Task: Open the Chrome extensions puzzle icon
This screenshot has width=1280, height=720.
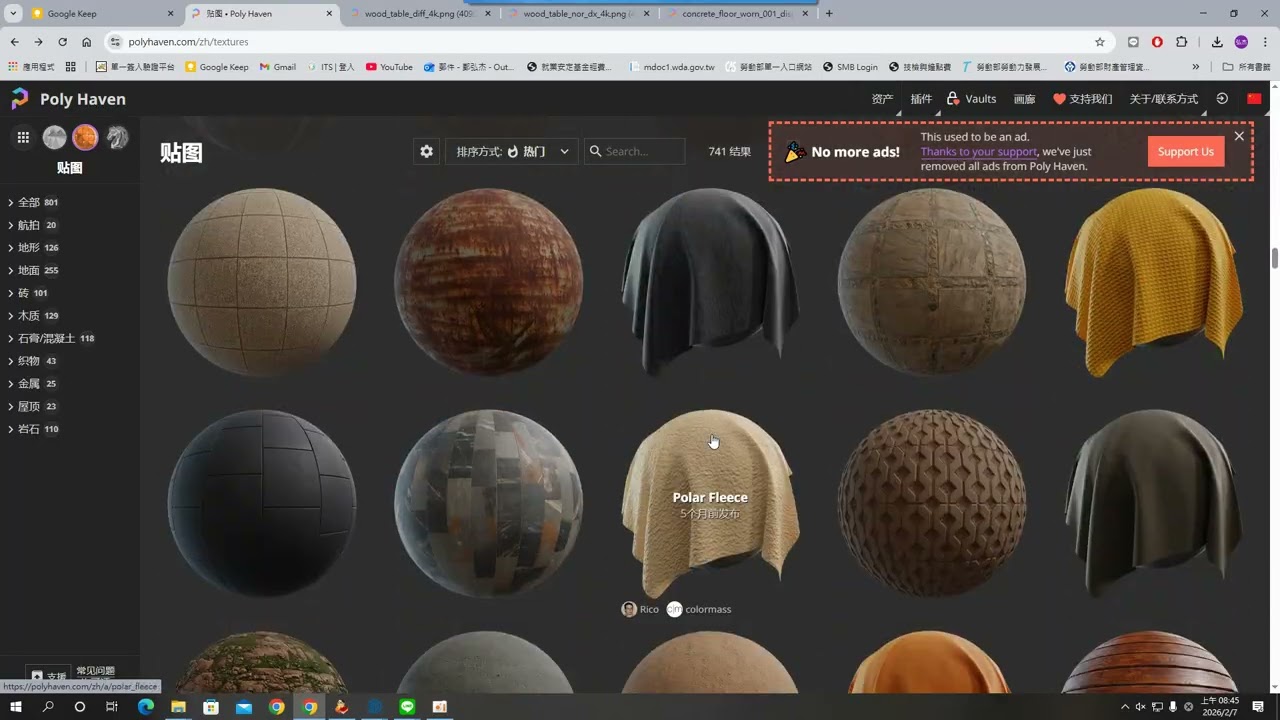Action: point(1182,42)
